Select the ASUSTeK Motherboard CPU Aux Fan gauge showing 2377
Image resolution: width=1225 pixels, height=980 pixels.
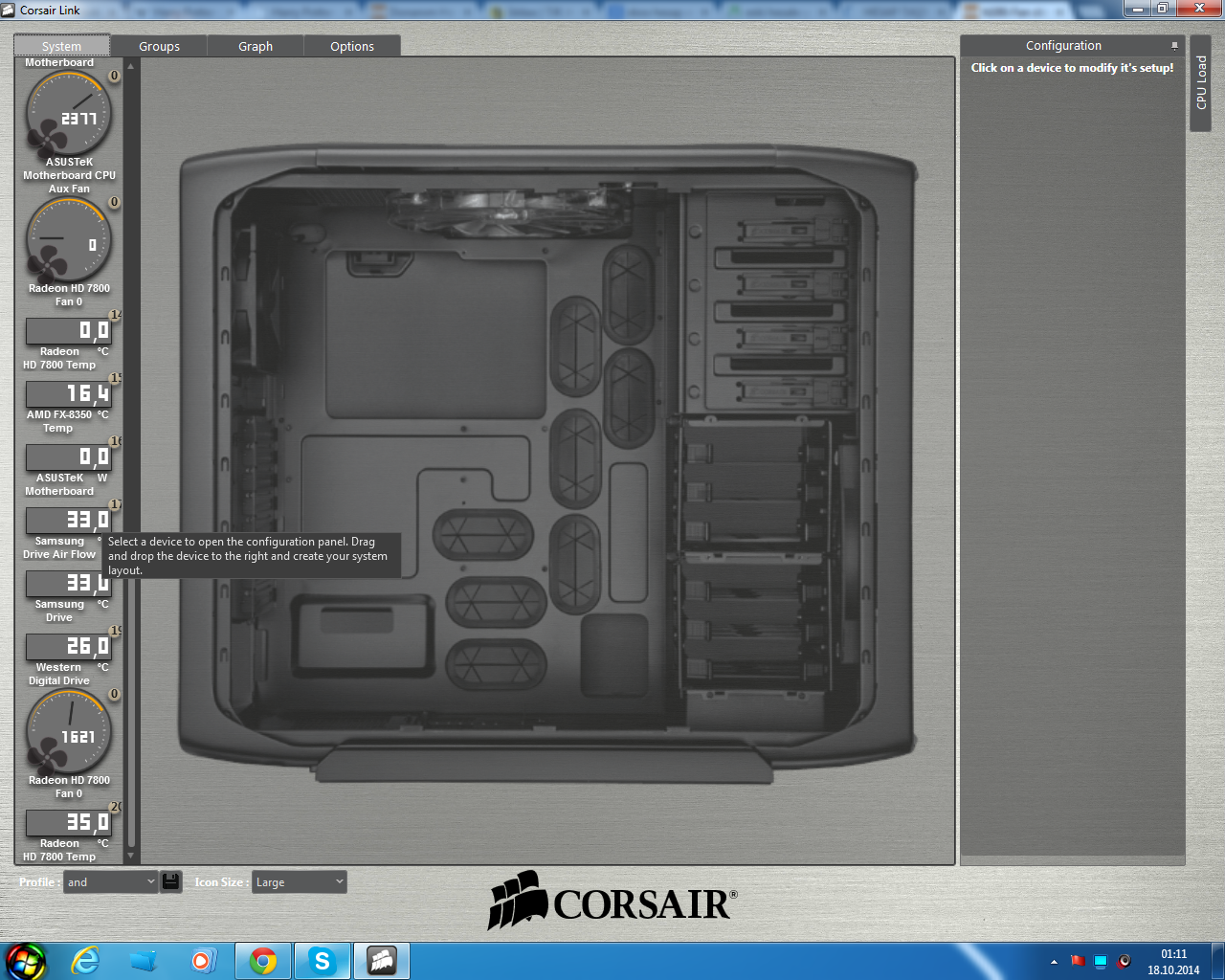[68, 115]
